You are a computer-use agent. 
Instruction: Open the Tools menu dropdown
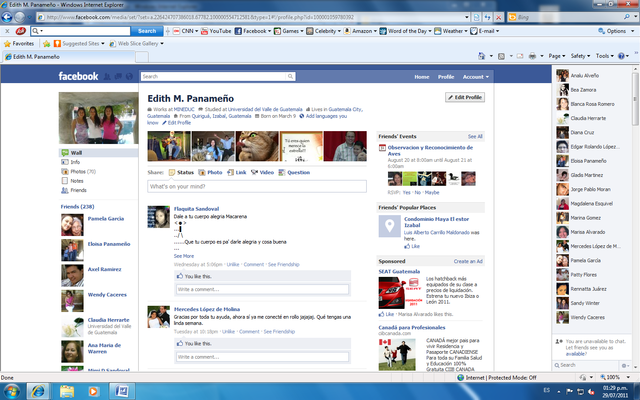pos(604,56)
